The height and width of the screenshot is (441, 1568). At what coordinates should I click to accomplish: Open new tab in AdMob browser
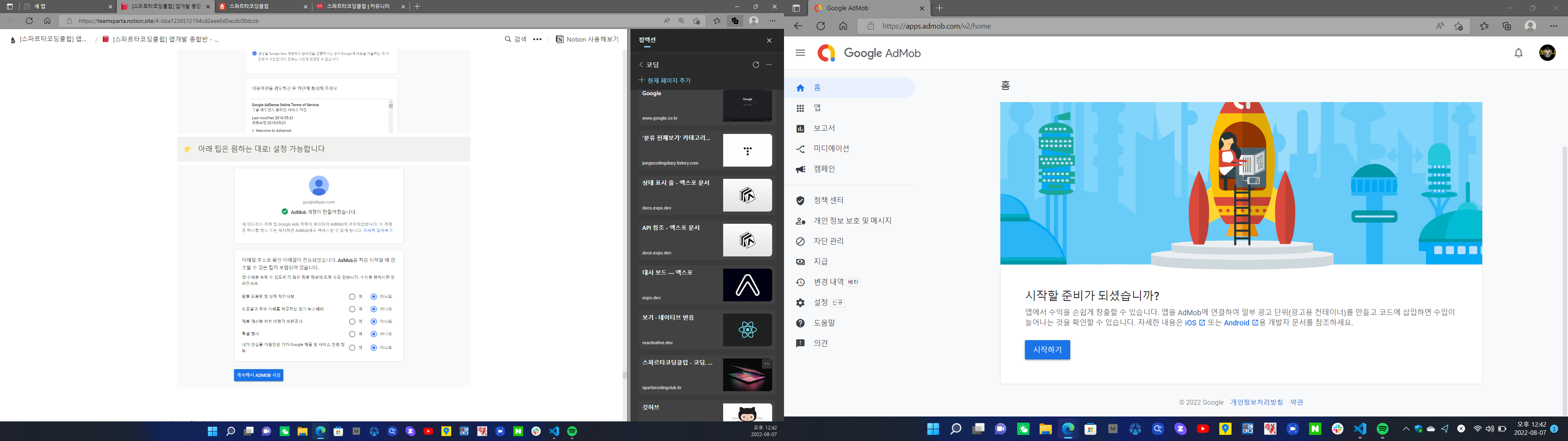tap(939, 8)
